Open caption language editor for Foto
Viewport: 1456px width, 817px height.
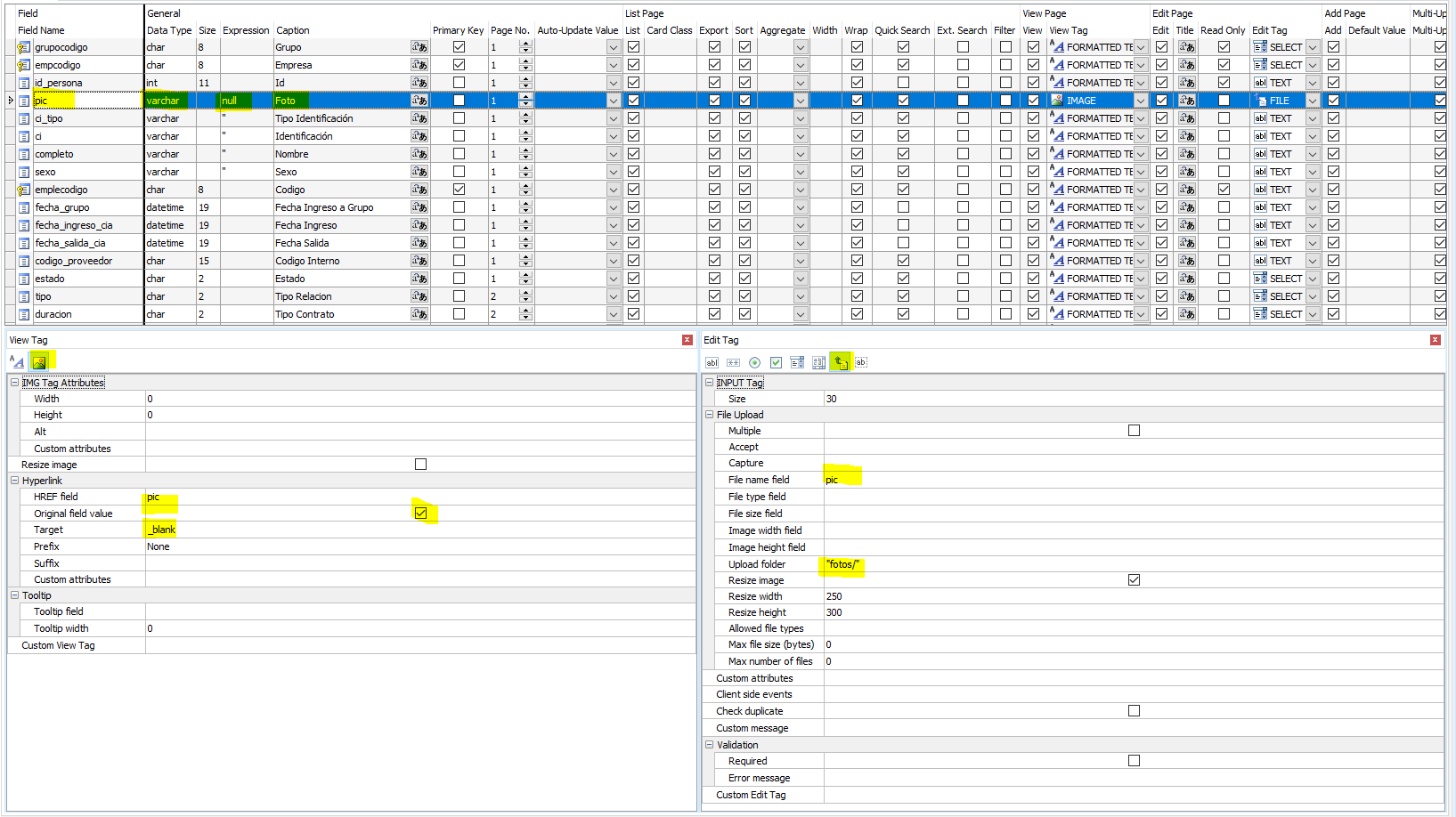tap(419, 101)
